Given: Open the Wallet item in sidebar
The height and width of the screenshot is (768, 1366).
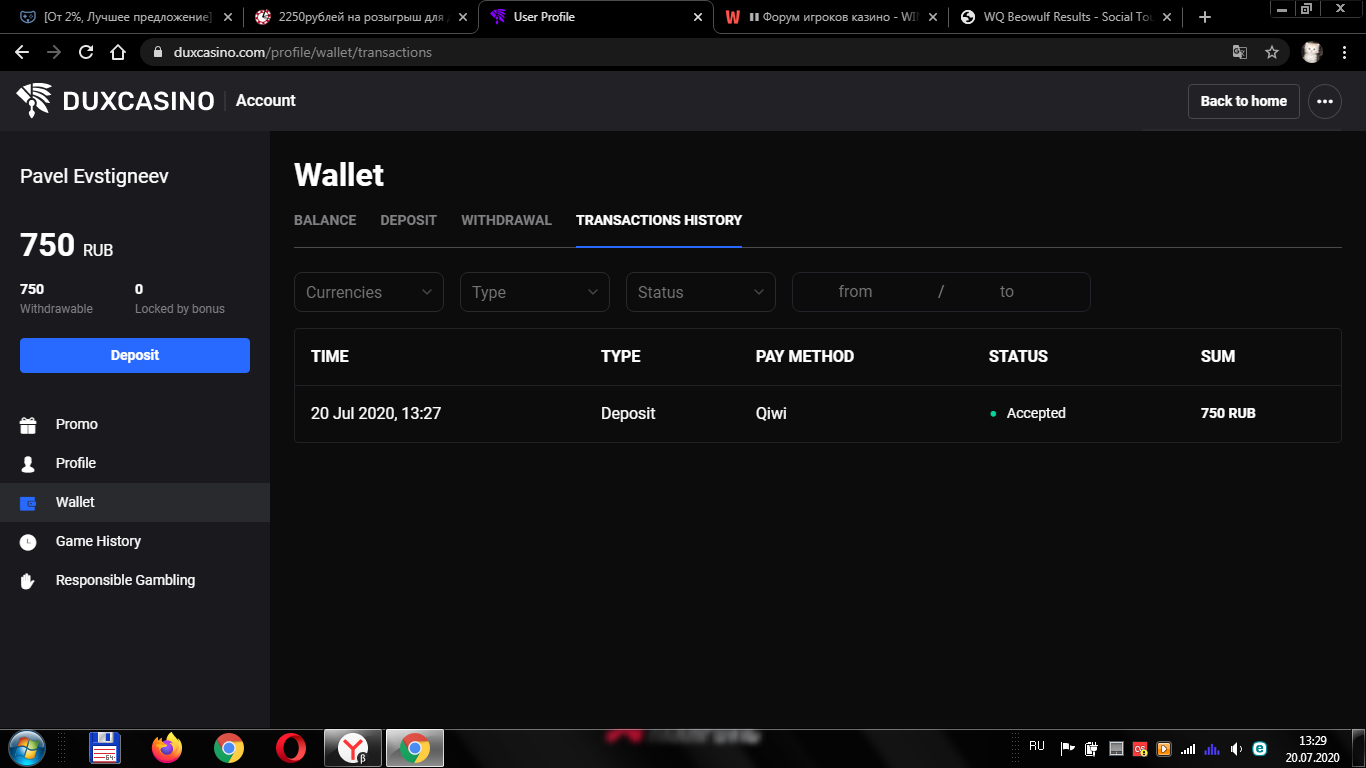Looking at the screenshot, I should tap(75, 502).
